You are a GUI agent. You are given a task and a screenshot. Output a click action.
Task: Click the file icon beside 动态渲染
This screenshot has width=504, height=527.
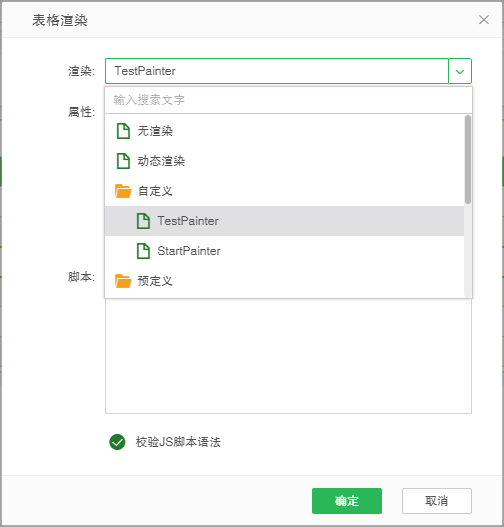123,161
